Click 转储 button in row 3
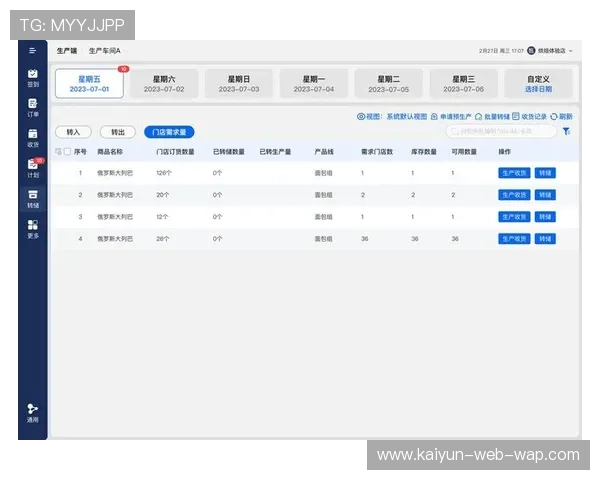 tap(545, 217)
